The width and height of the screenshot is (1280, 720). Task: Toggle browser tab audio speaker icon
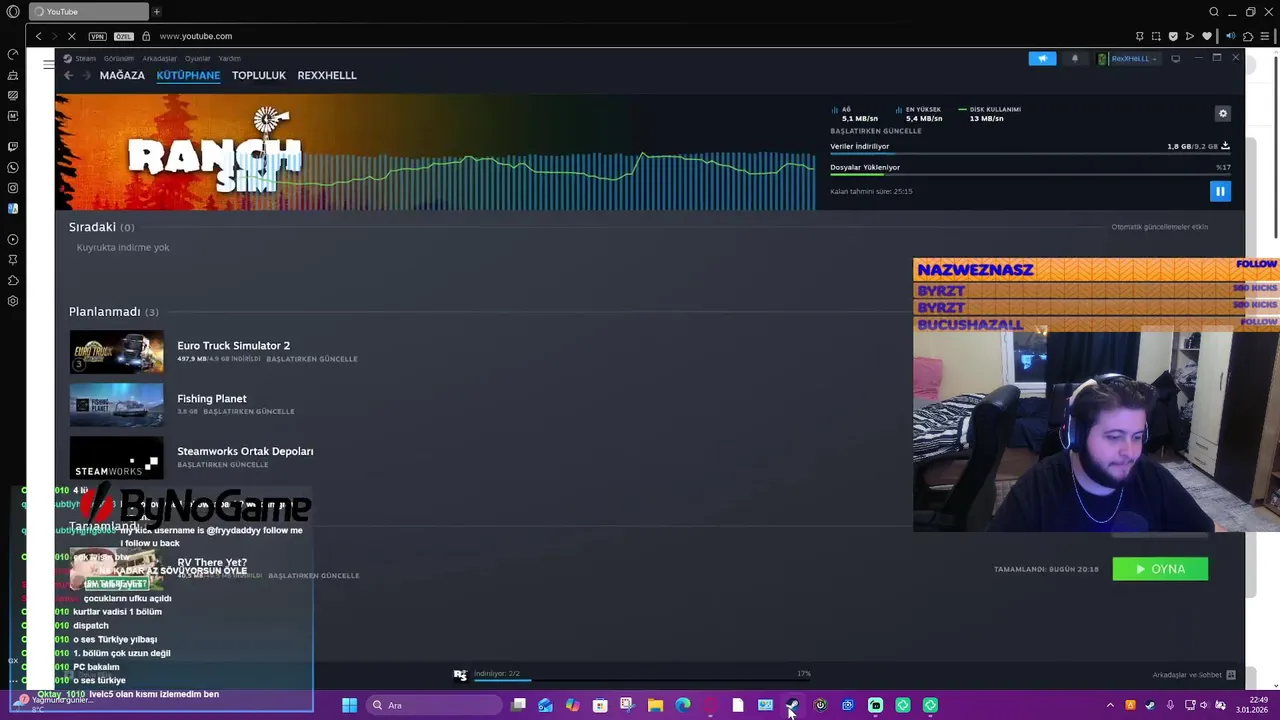pyautogui.click(x=1230, y=36)
